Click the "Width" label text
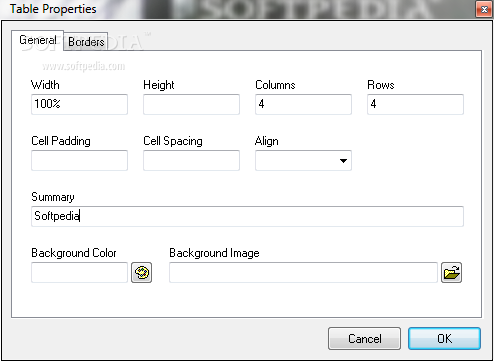Viewport: 494px width, 362px height. pos(45,85)
